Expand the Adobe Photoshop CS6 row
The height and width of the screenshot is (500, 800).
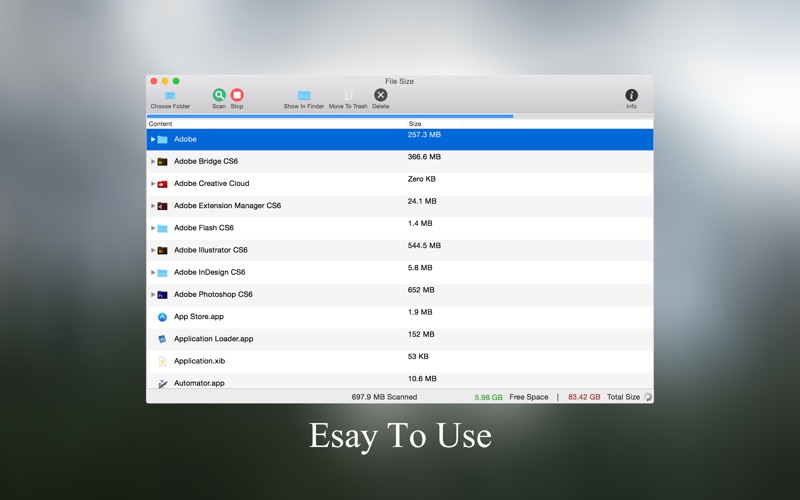tap(153, 294)
